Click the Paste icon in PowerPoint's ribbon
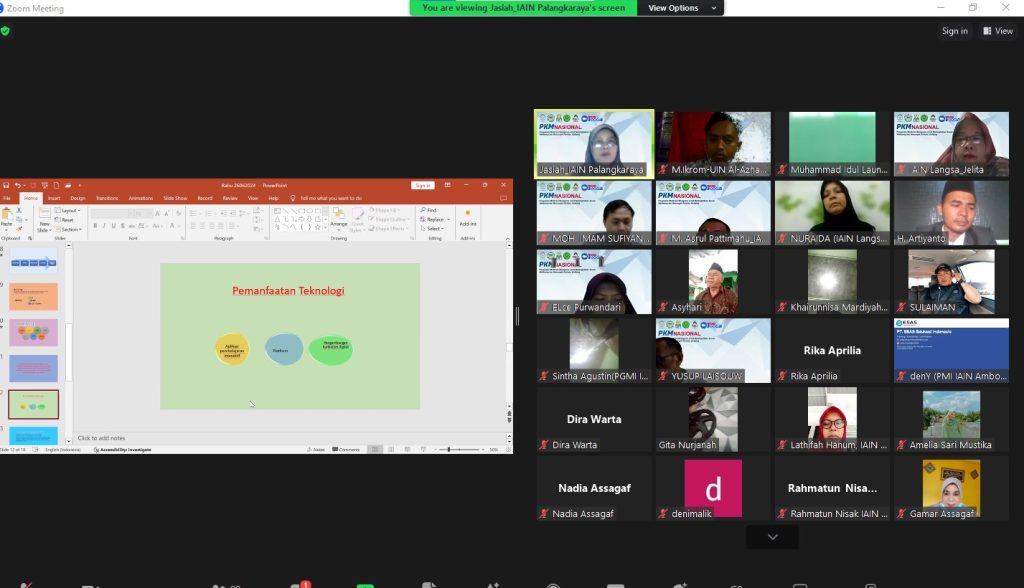This screenshot has width=1024, height=588. pos(9,221)
